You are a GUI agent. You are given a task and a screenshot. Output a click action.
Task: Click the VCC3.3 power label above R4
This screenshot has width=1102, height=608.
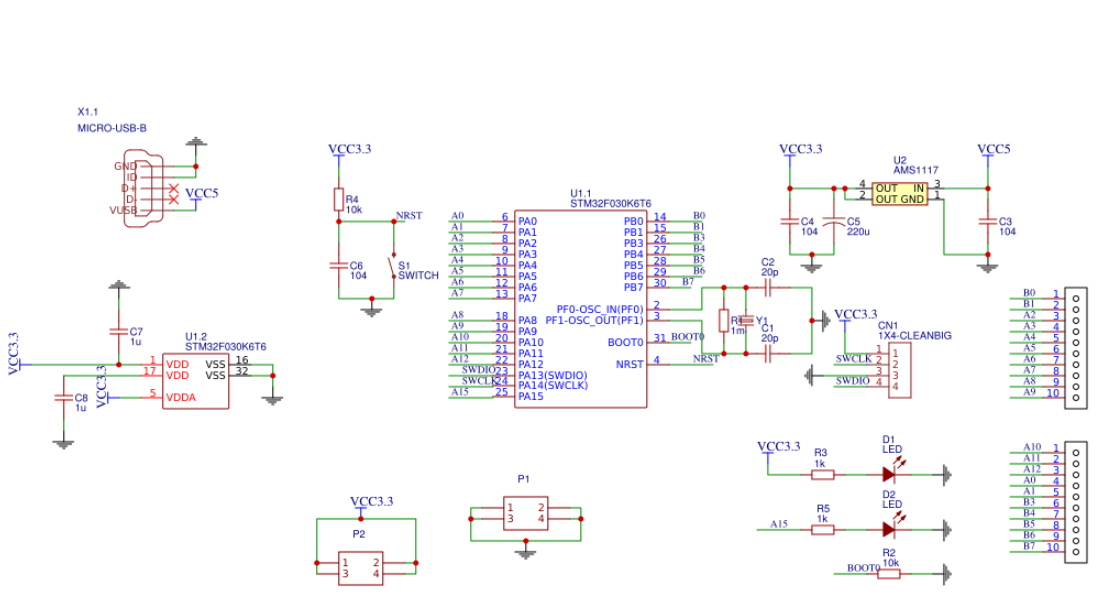click(349, 149)
